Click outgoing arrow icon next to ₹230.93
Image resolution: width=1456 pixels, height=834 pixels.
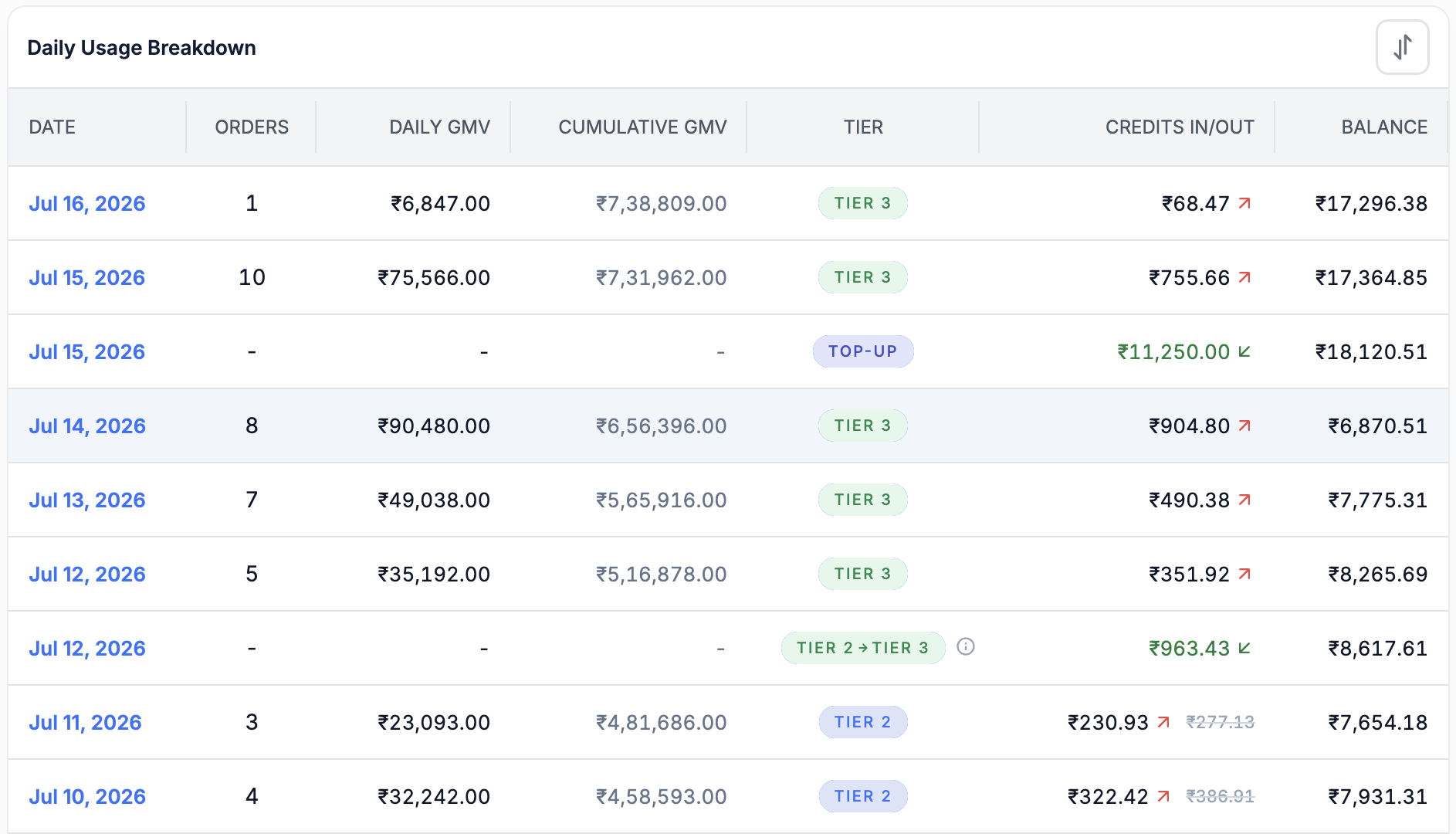coord(1163,723)
